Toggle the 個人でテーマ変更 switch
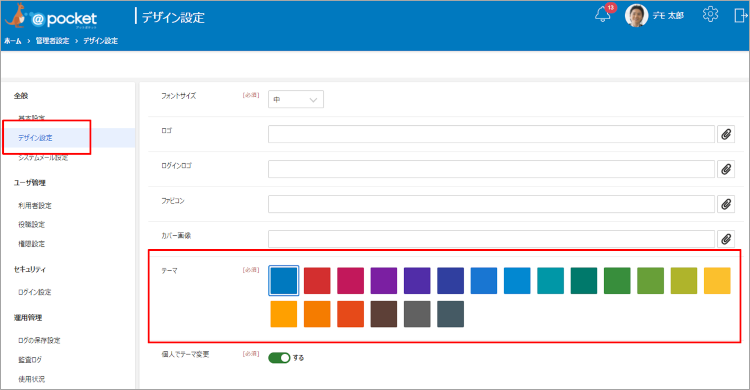The height and width of the screenshot is (390, 750). pos(279,358)
